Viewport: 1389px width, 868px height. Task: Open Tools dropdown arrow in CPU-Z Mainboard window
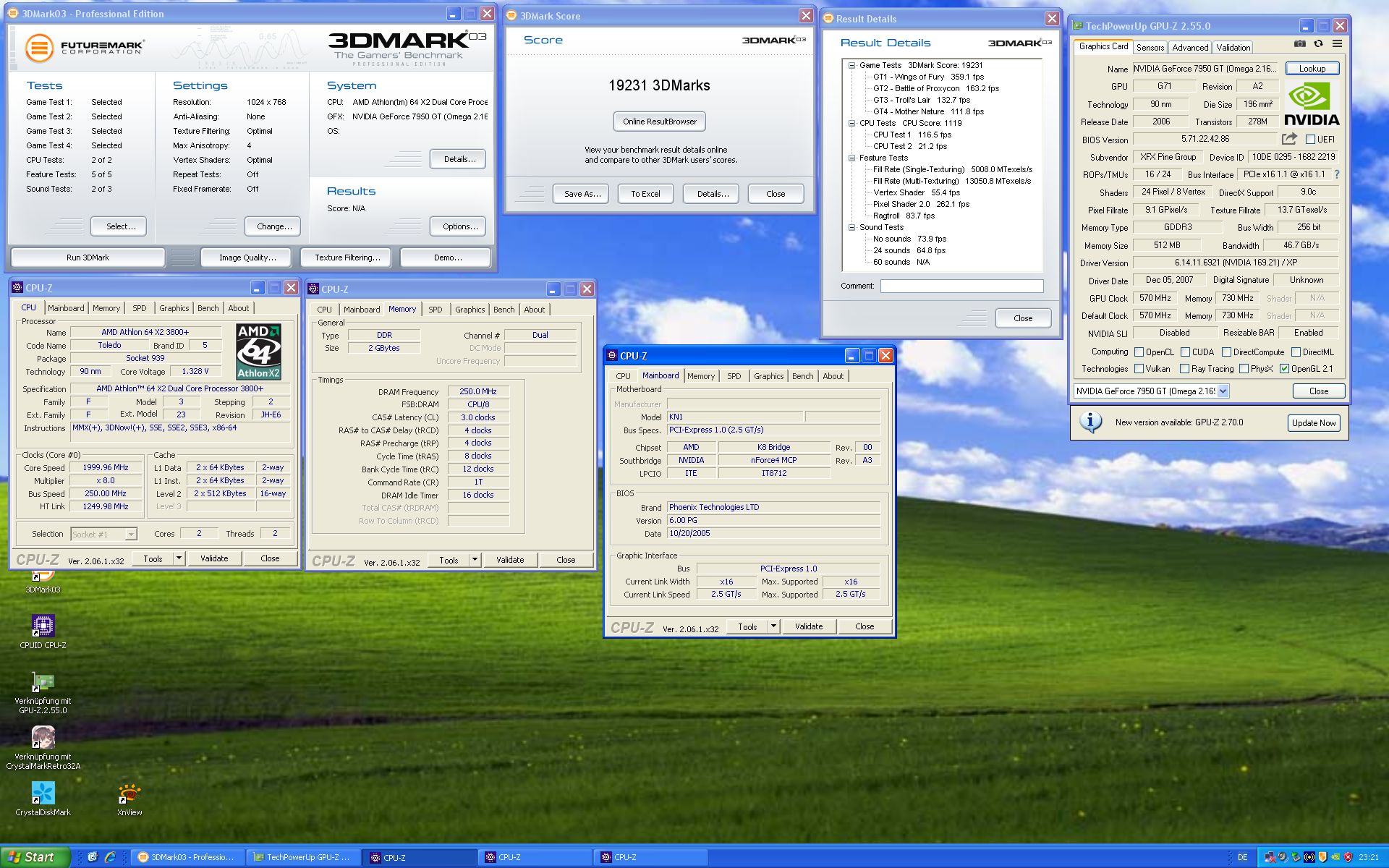tap(773, 626)
